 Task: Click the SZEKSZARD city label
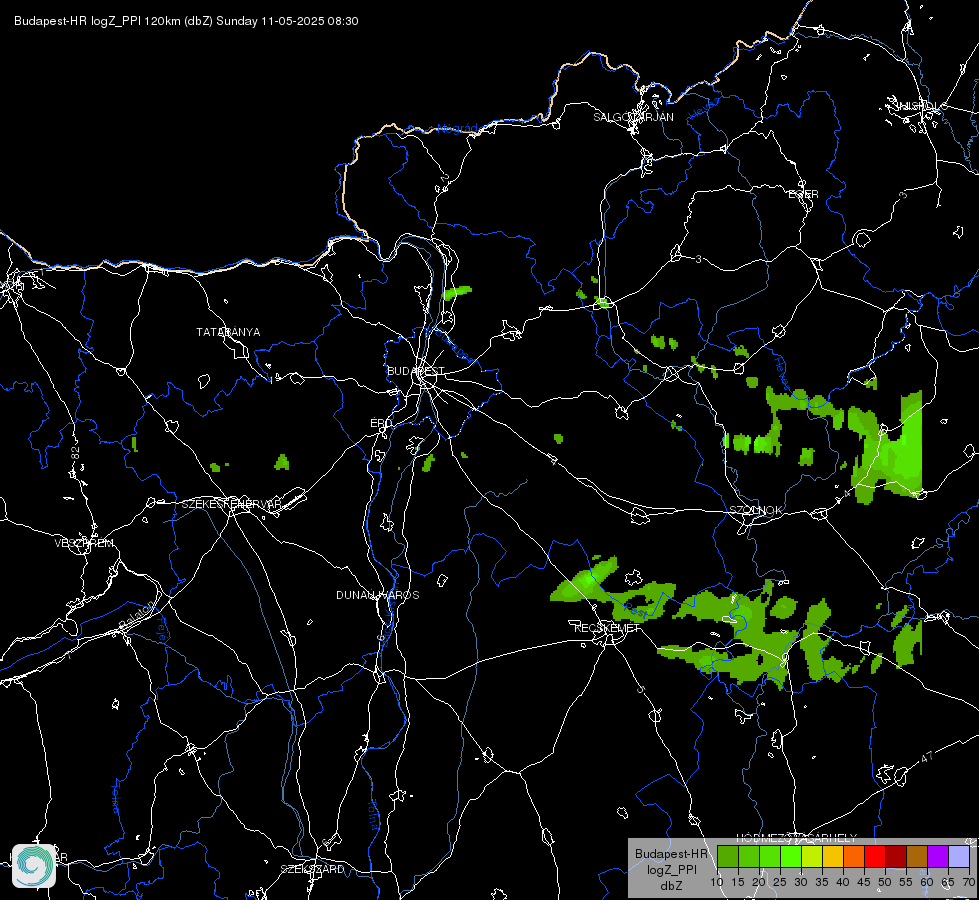click(x=312, y=869)
